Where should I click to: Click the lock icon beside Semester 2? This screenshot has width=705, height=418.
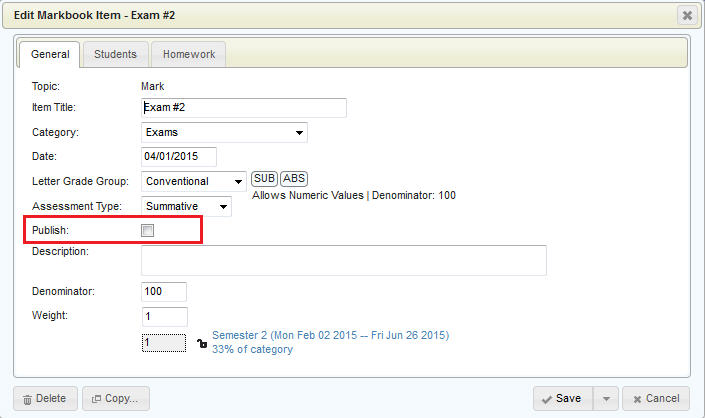(202, 344)
